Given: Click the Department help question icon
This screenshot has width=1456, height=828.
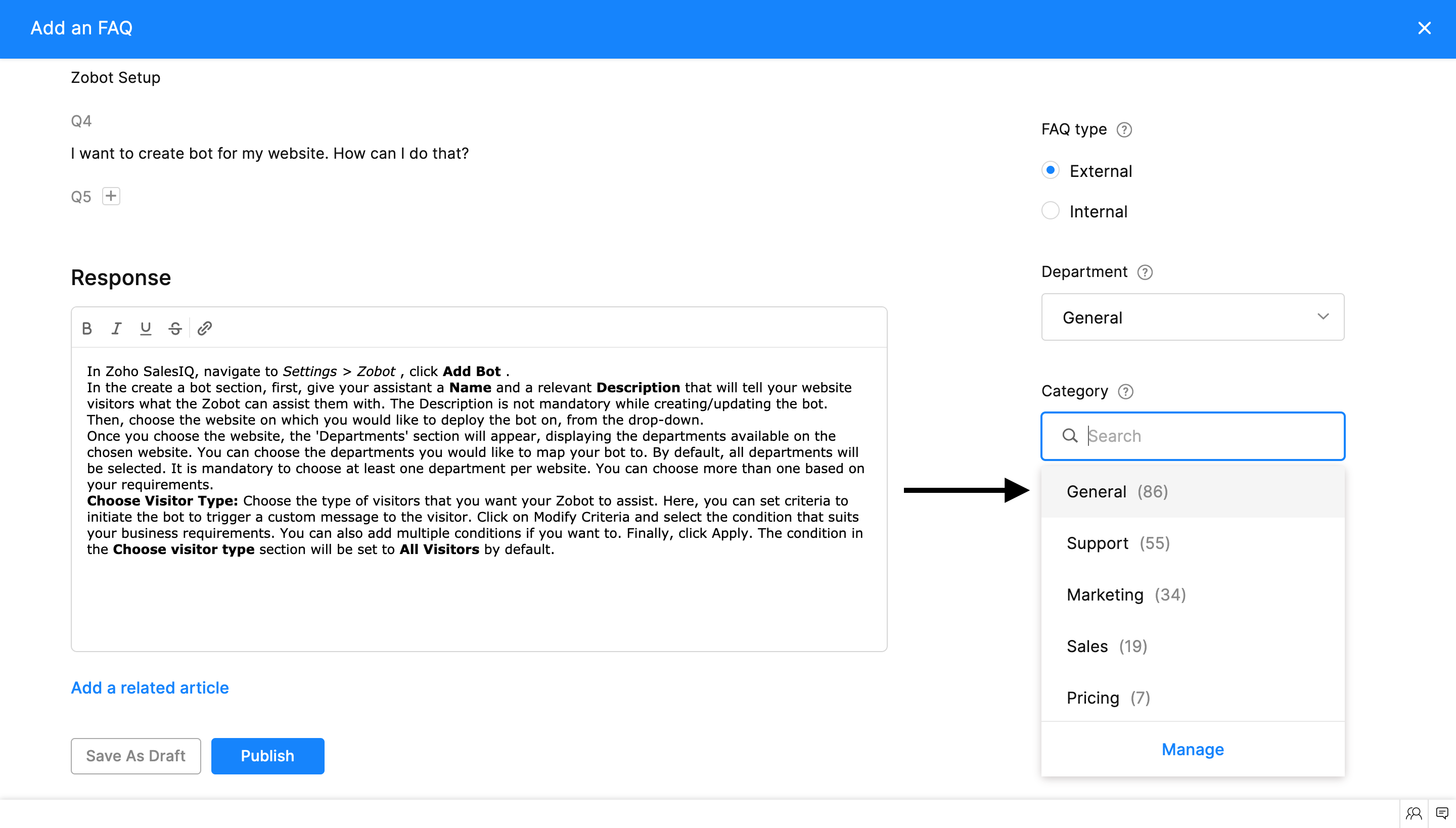Looking at the screenshot, I should (x=1145, y=272).
